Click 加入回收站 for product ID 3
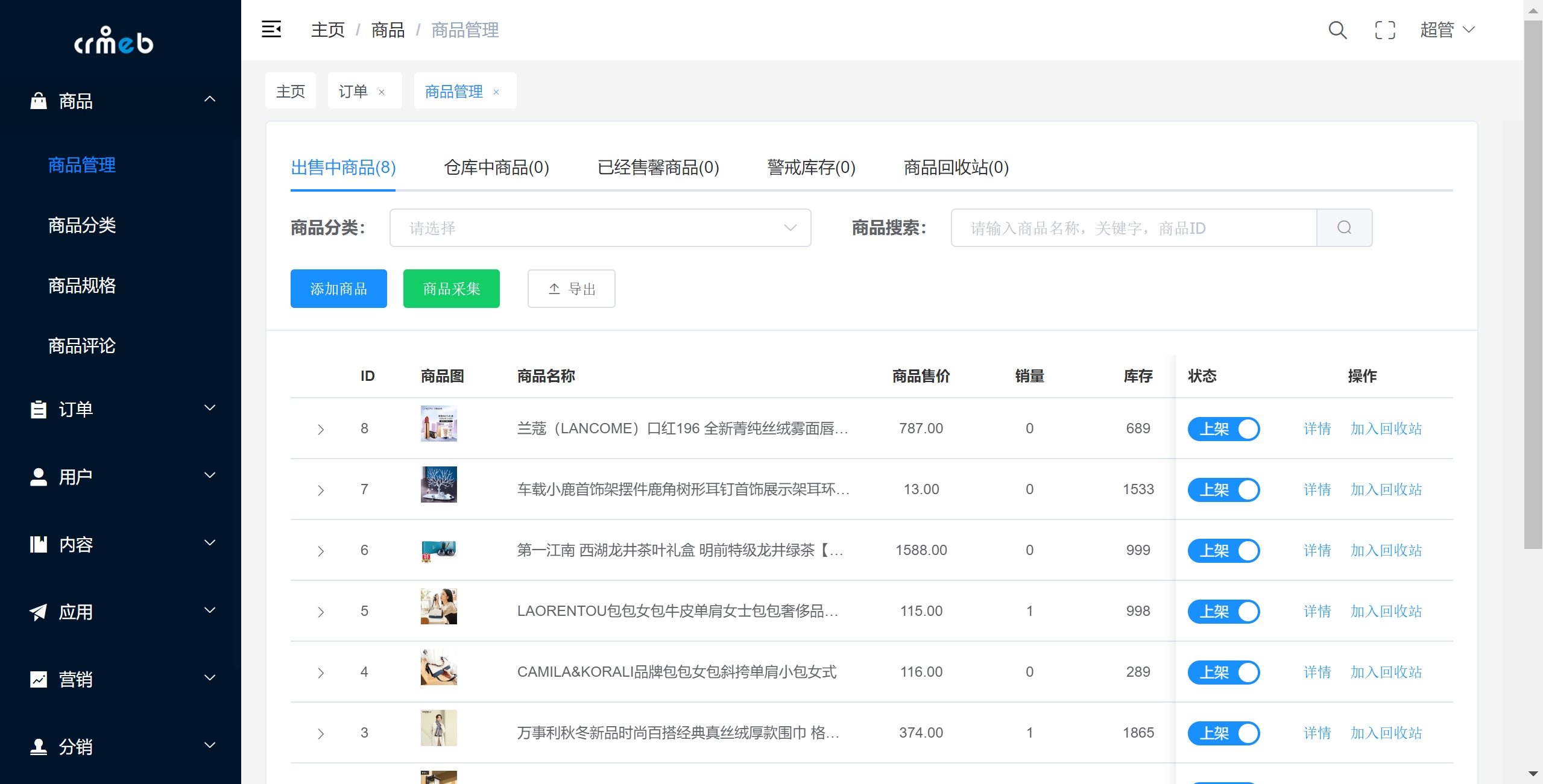1543x784 pixels. point(1386,733)
